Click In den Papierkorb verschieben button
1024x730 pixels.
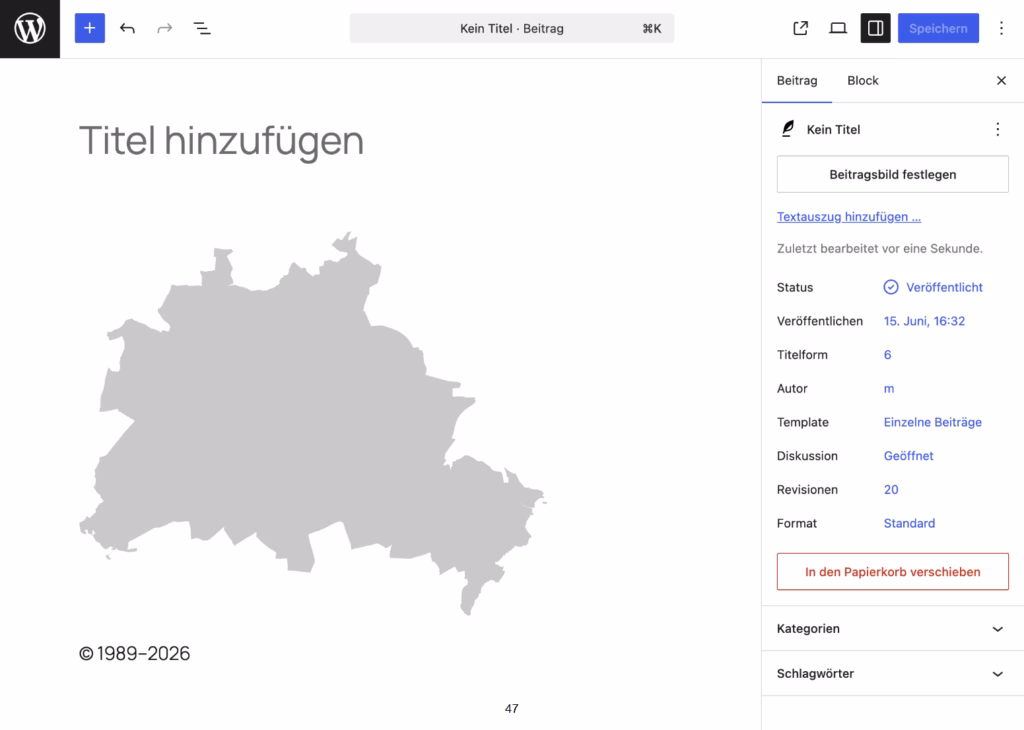point(892,572)
